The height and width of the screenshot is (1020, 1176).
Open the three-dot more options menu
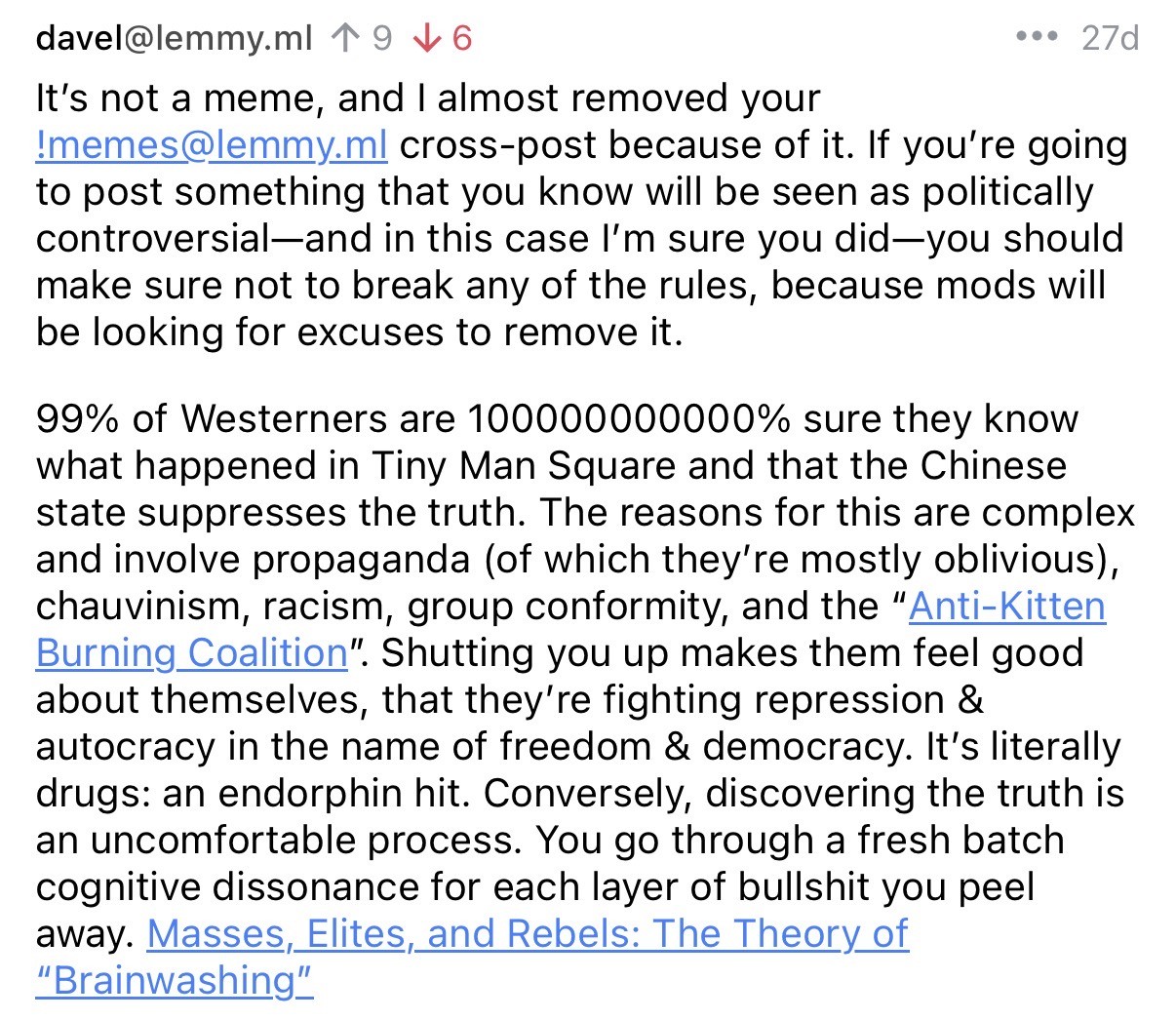point(1036,37)
